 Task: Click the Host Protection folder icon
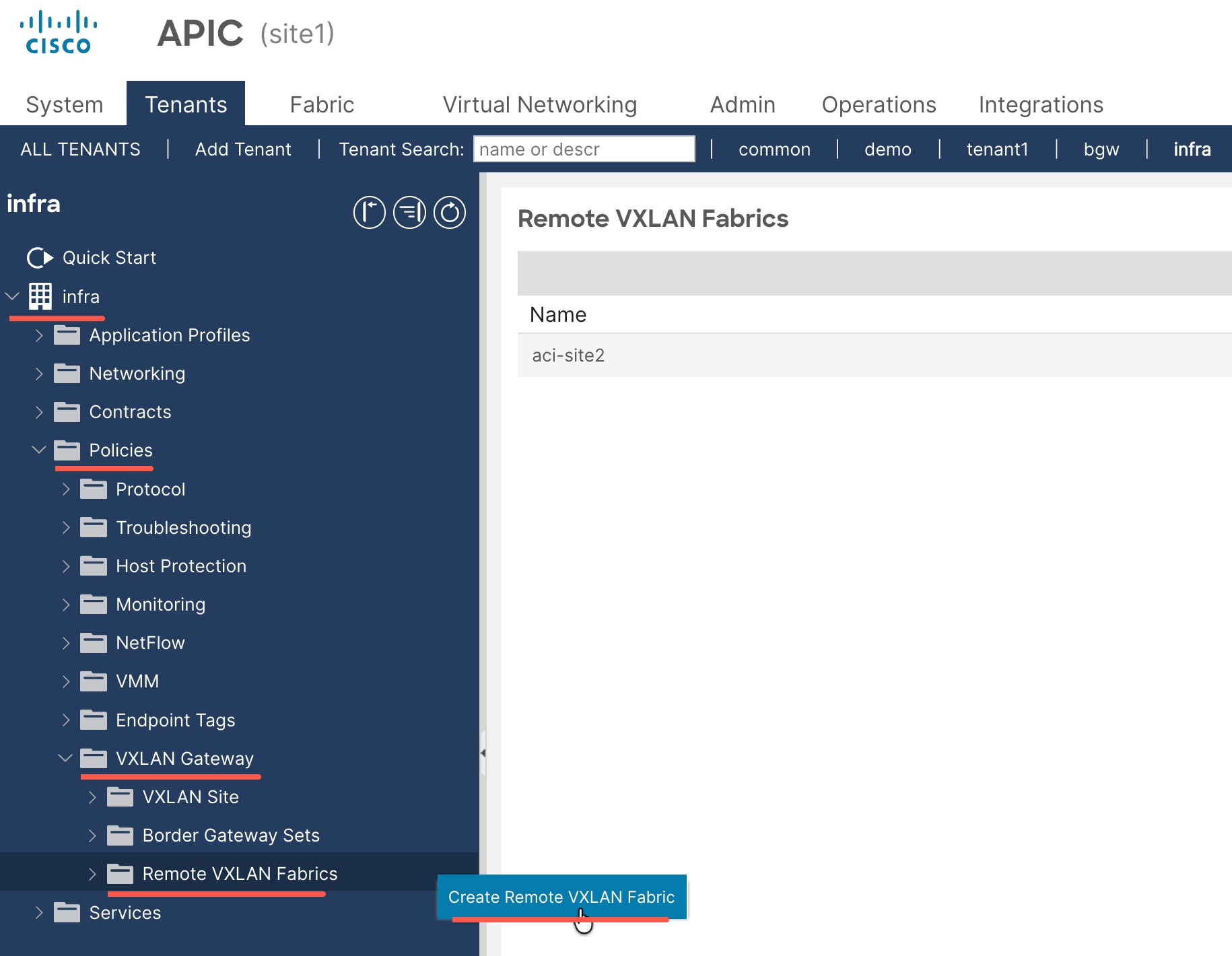click(93, 566)
